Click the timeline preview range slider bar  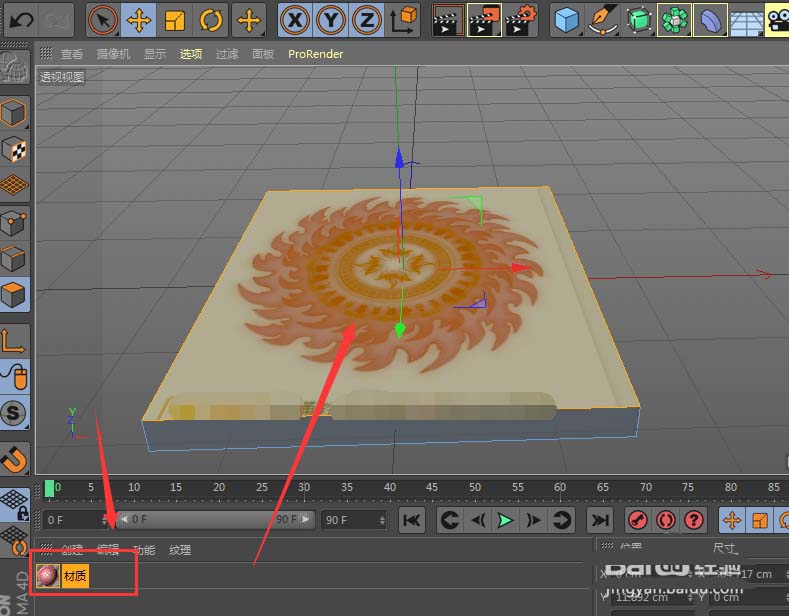click(215, 519)
